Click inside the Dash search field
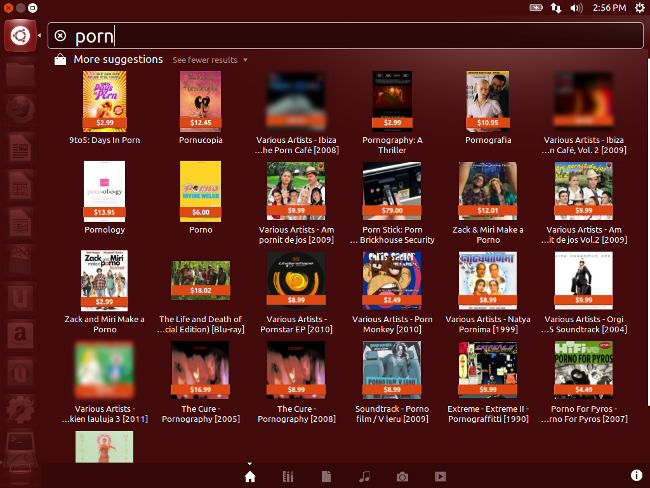Viewport: 650px width, 488px height. click(x=350, y=36)
